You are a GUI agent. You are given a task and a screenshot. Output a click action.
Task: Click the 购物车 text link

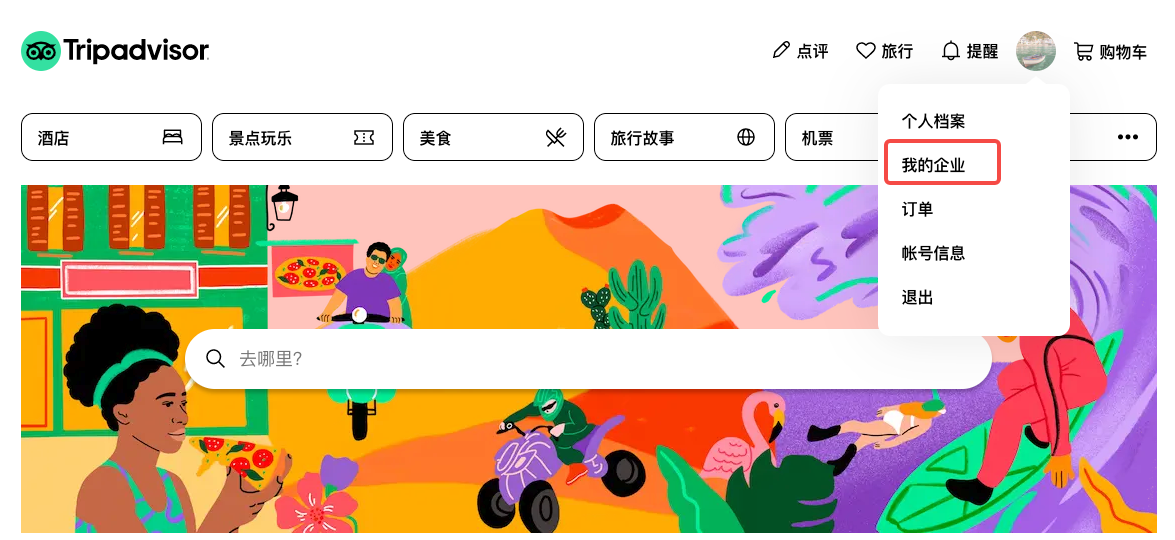tap(1123, 52)
